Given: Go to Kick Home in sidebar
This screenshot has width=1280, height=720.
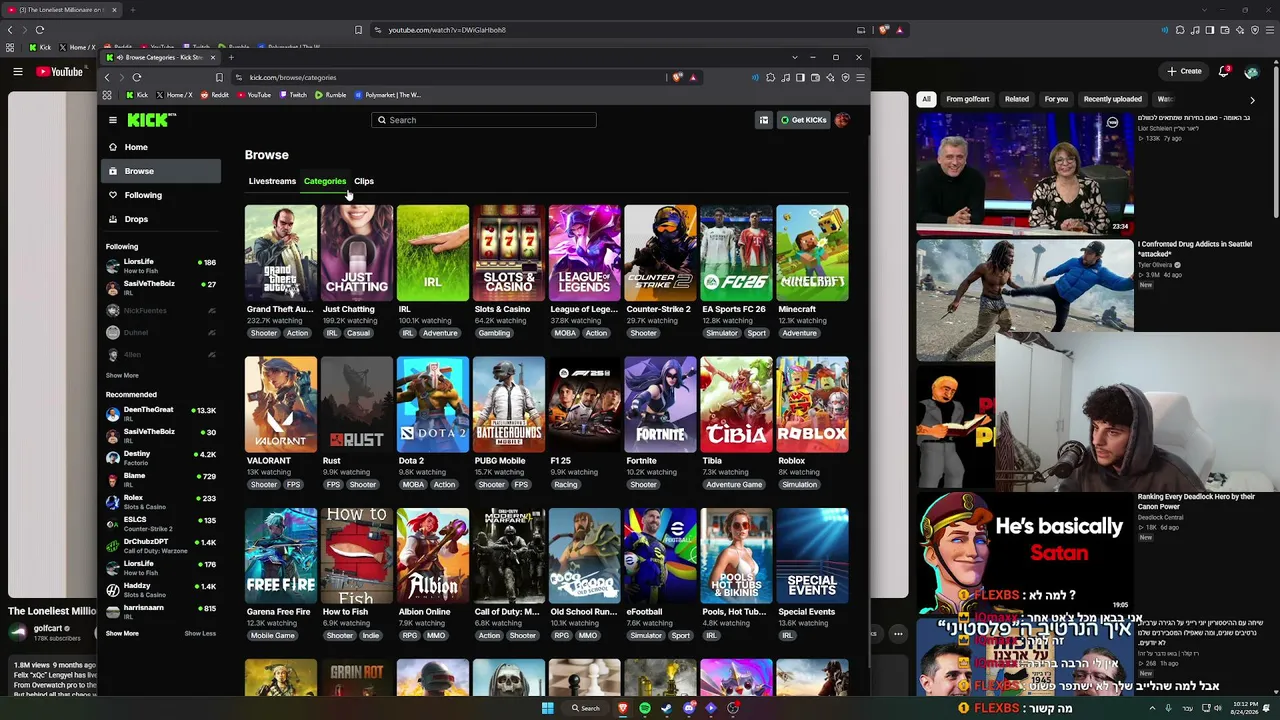Looking at the screenshot, I should pos(161,147).
